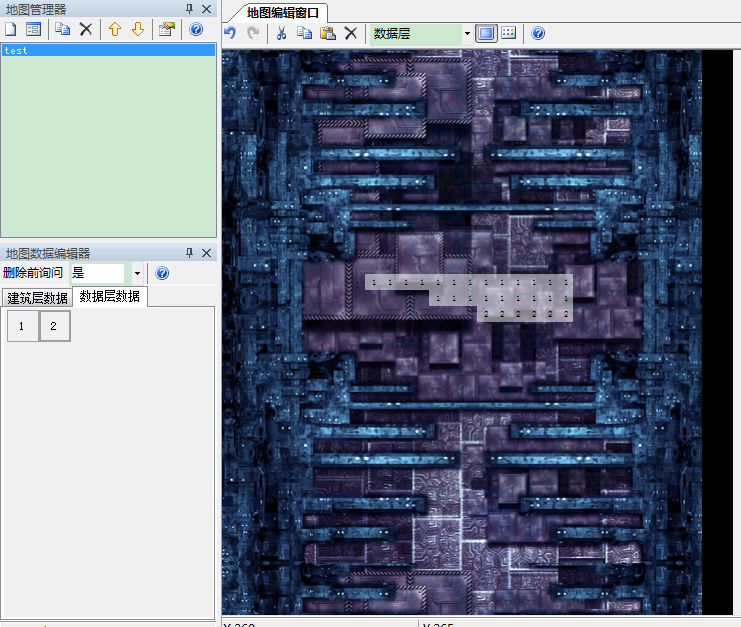
Task: Open map properties list icon
Action: tap(33, 29)
